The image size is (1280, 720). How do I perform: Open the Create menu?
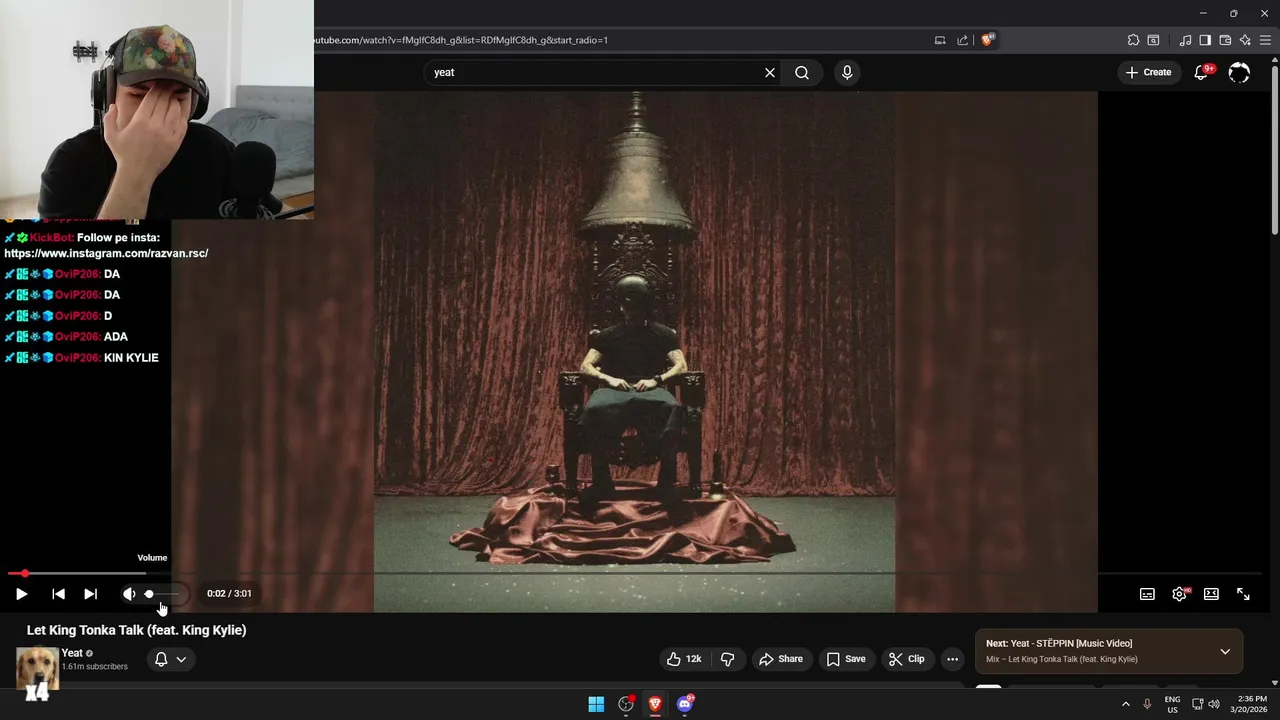tap(1148, 72)
